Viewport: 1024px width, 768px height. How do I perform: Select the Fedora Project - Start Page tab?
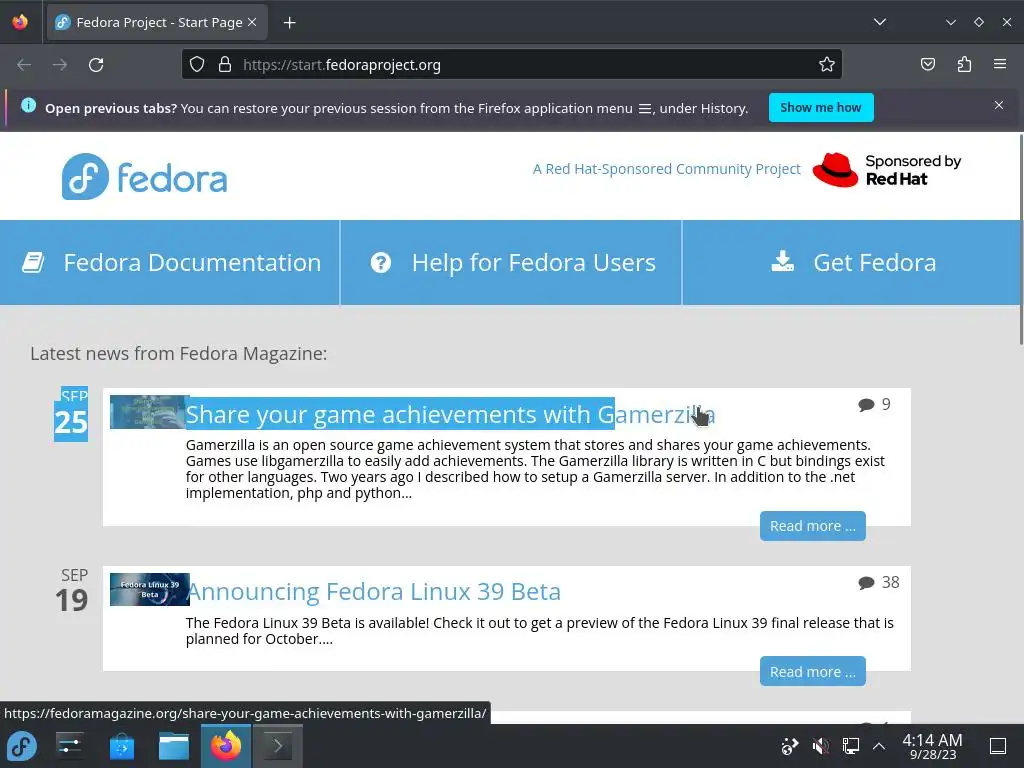coord(157,22)
